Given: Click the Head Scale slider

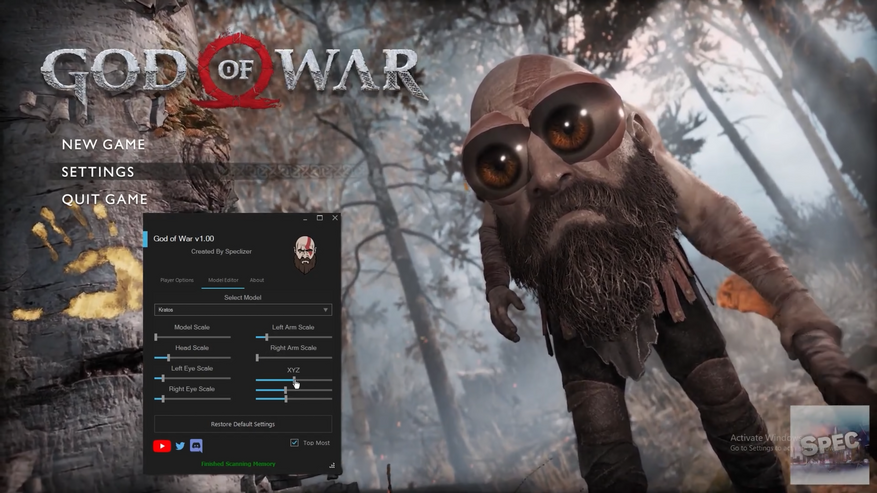Looking at the screenshot, I should pyautogui.click(x=192, y=358).
